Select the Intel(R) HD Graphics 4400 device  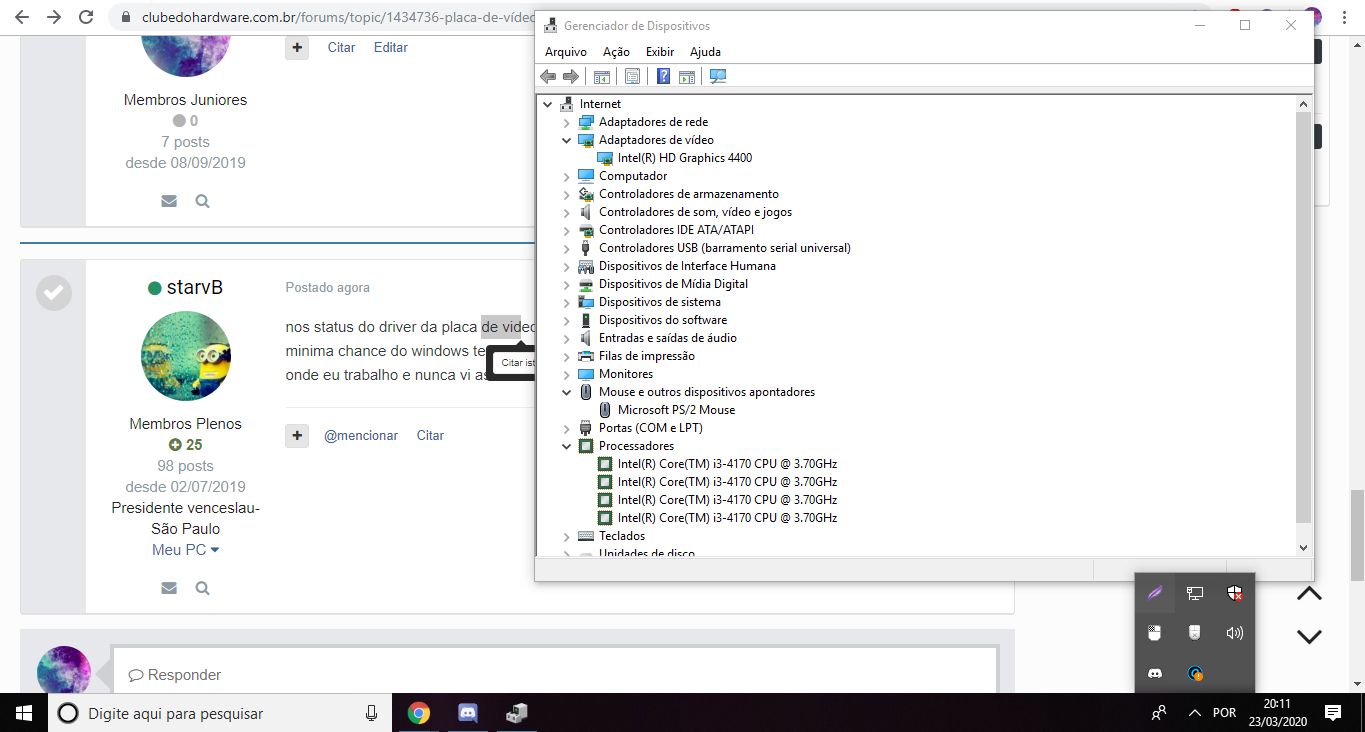685,158
